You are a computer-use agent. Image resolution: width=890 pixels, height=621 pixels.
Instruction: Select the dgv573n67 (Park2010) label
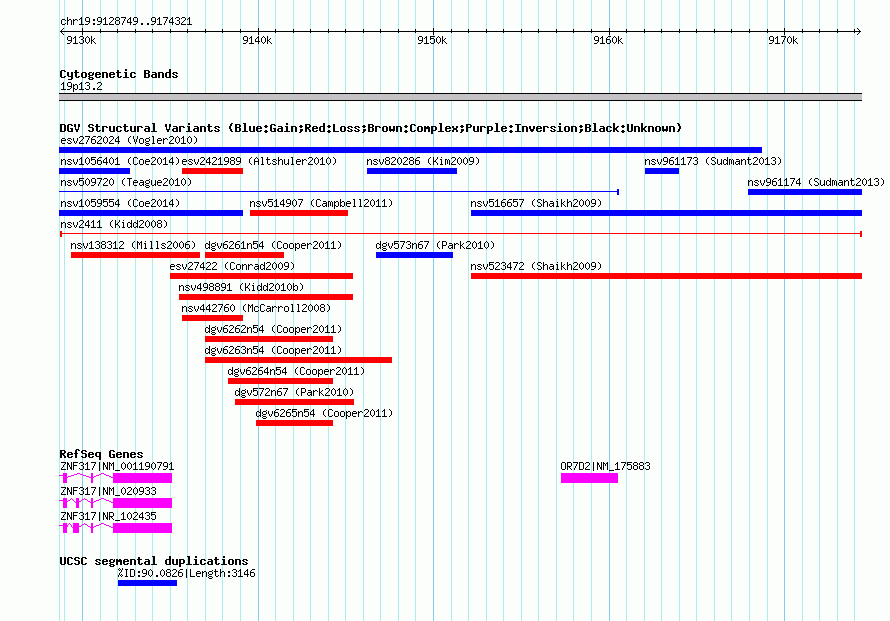tap(435, 245)
